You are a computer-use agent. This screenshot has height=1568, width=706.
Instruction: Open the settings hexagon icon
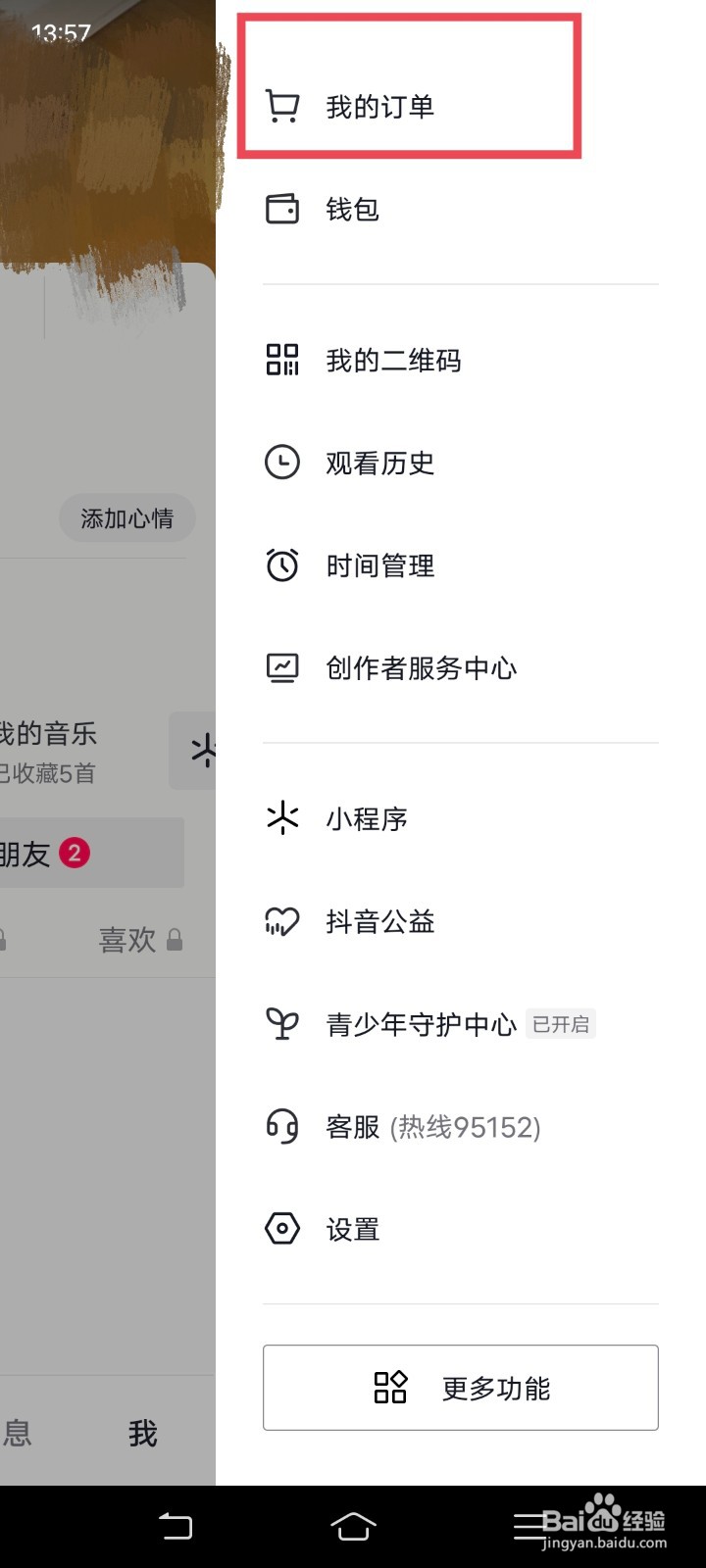282,1229
